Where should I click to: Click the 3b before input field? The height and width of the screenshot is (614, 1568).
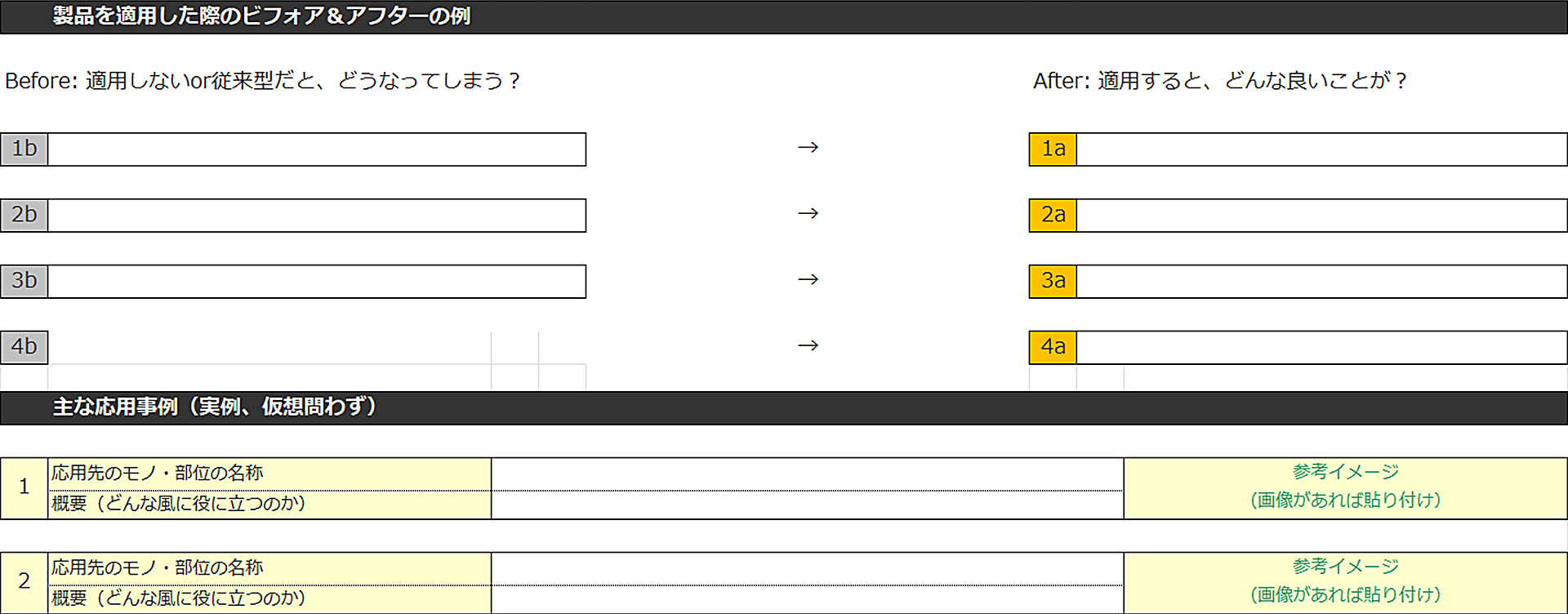[317, 282]
